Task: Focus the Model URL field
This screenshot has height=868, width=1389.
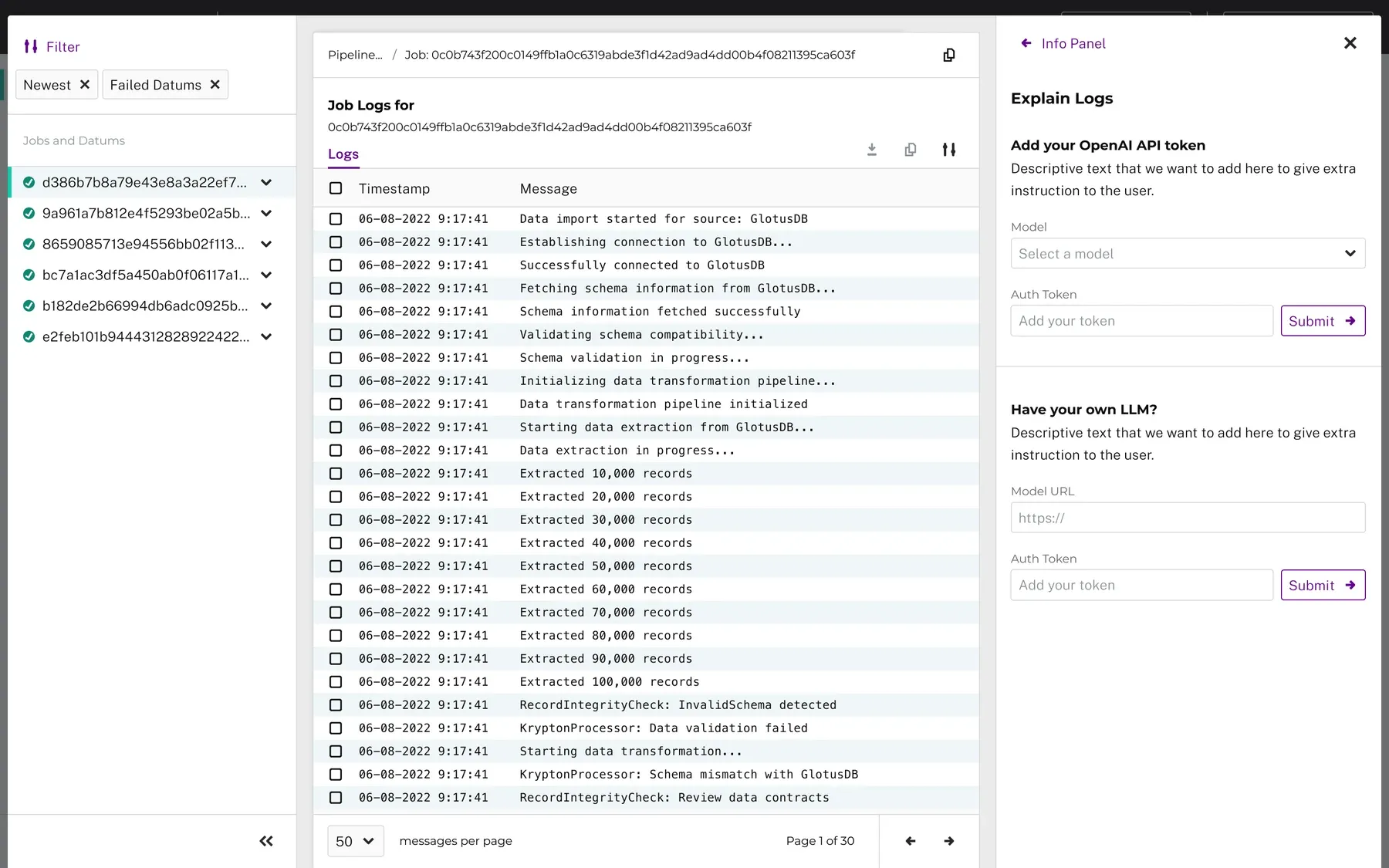Action: (x=1188, y=518)
